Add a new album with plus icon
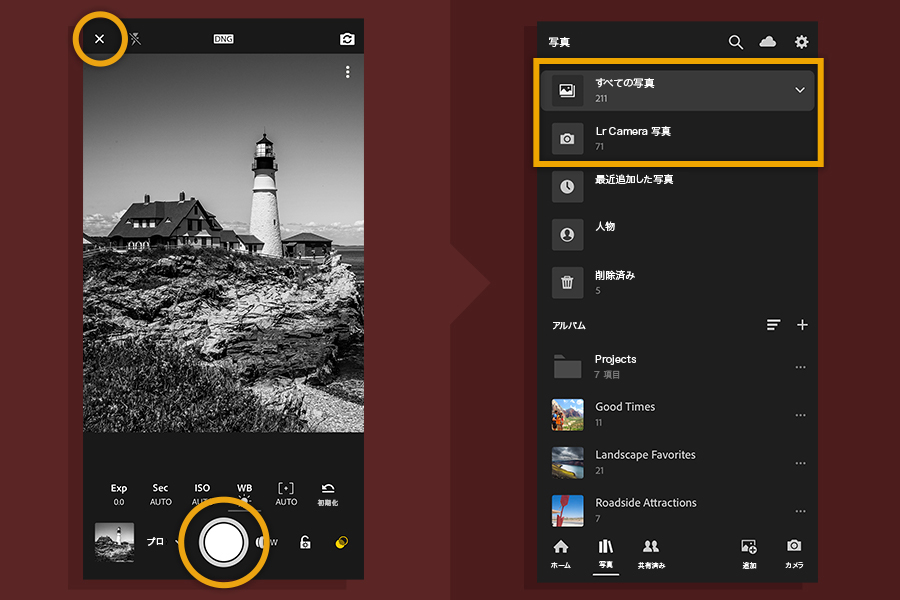The image size is (900, 600). coord(802,325)
